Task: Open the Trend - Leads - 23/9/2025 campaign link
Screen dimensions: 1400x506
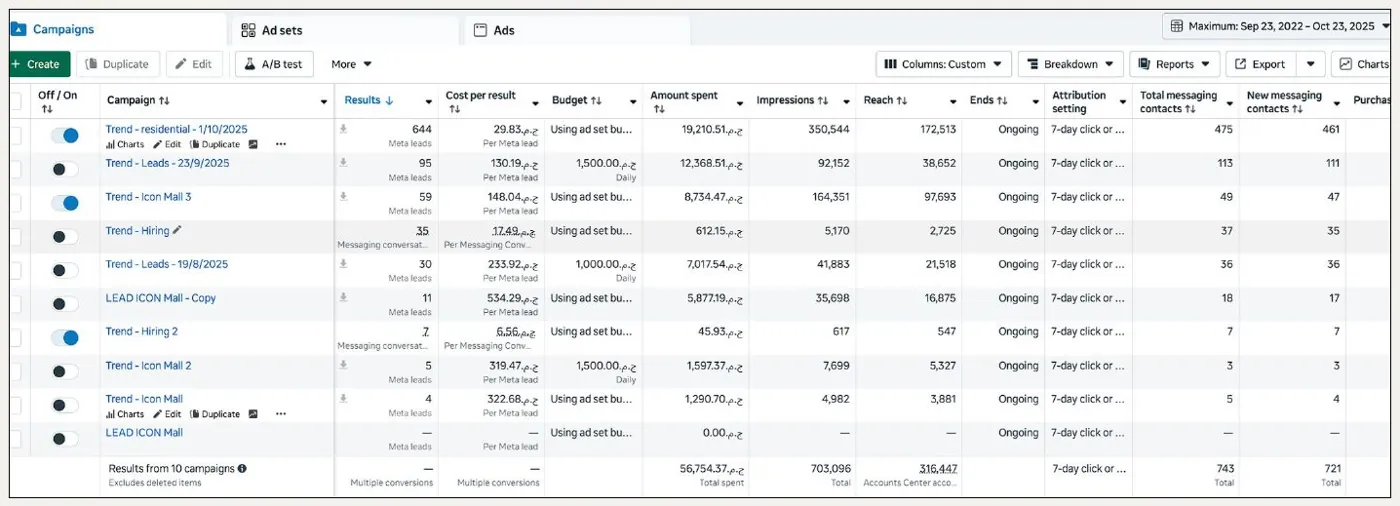Action: pos(167,163)
